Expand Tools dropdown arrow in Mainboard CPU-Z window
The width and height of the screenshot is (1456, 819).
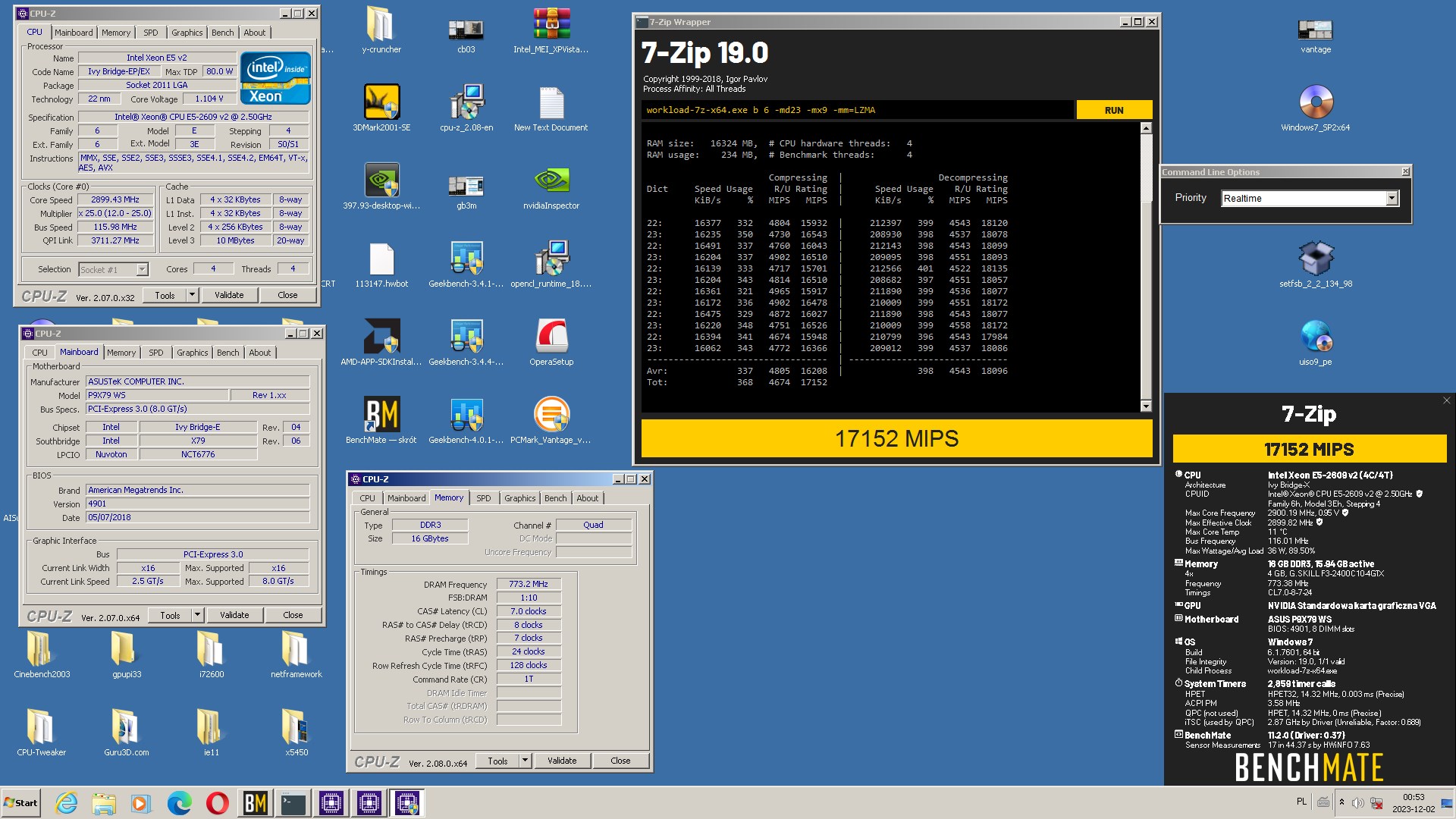point(197,615)
